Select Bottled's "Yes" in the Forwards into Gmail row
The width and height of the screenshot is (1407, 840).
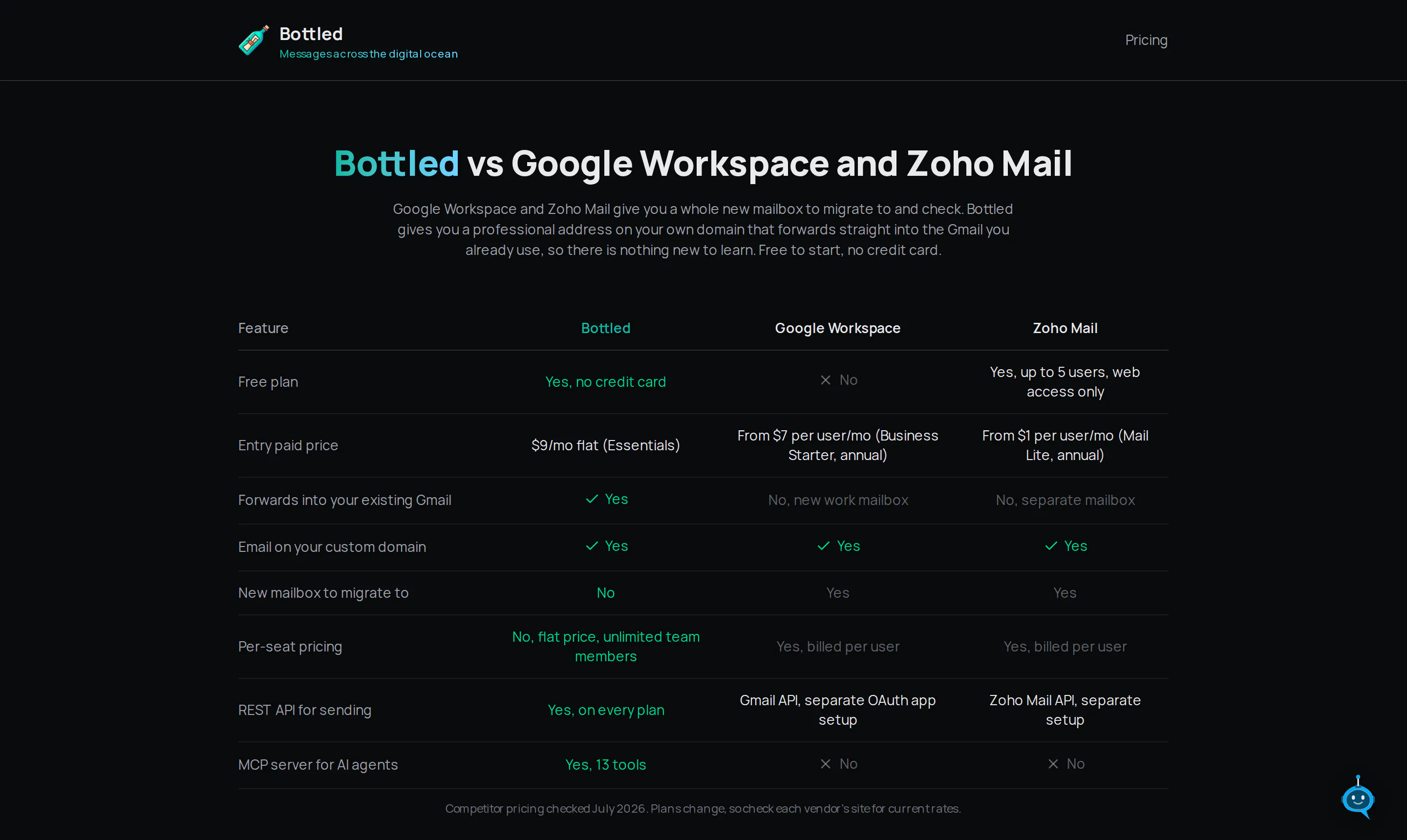[x=606, y=499]
